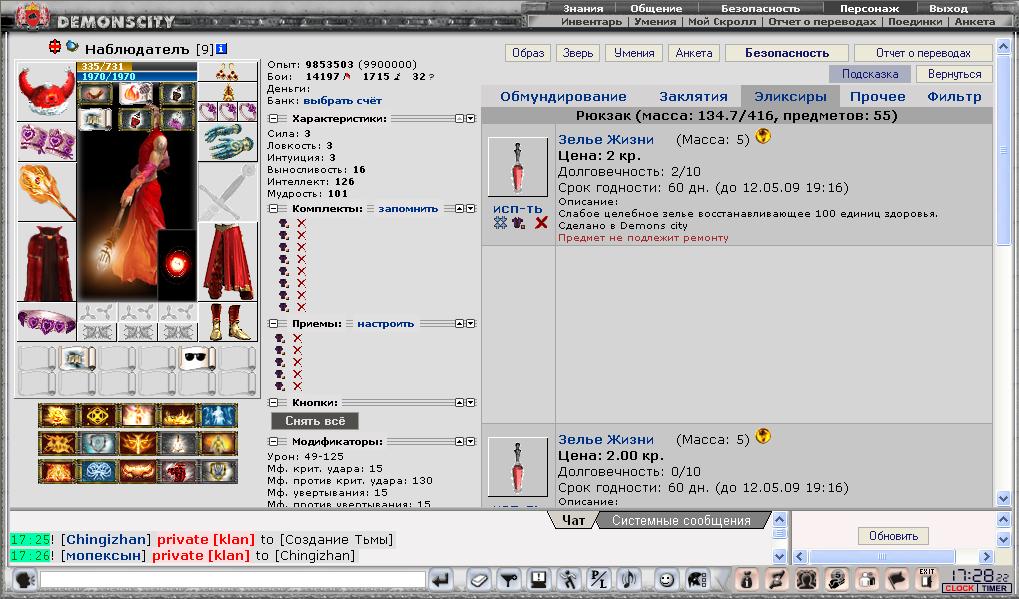Collapse the Кнопки section with minus box
This screenshot has height=599, width=1019.
tap(274, 403)
